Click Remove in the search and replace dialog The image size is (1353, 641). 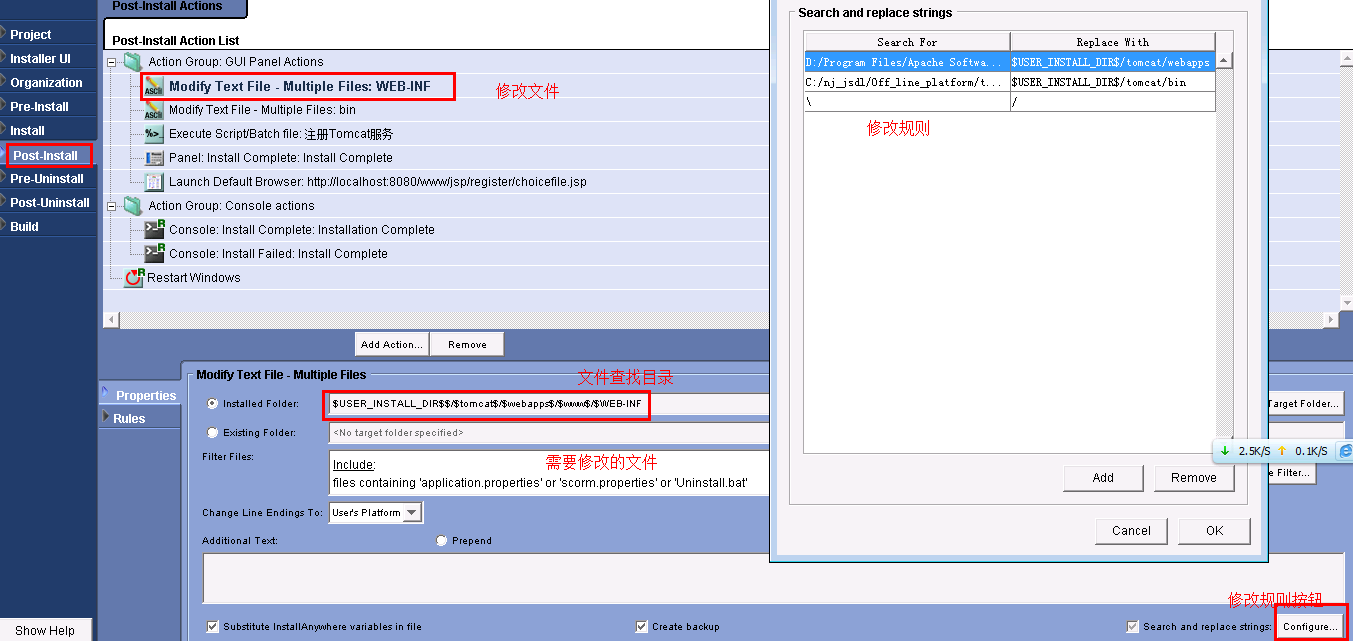point(1194,478)
